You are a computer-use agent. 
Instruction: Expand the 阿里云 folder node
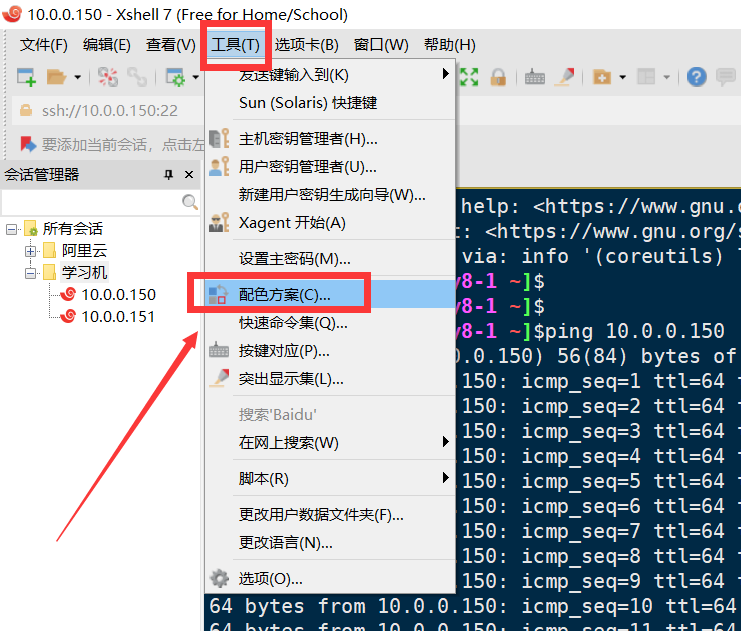[31, 251]
